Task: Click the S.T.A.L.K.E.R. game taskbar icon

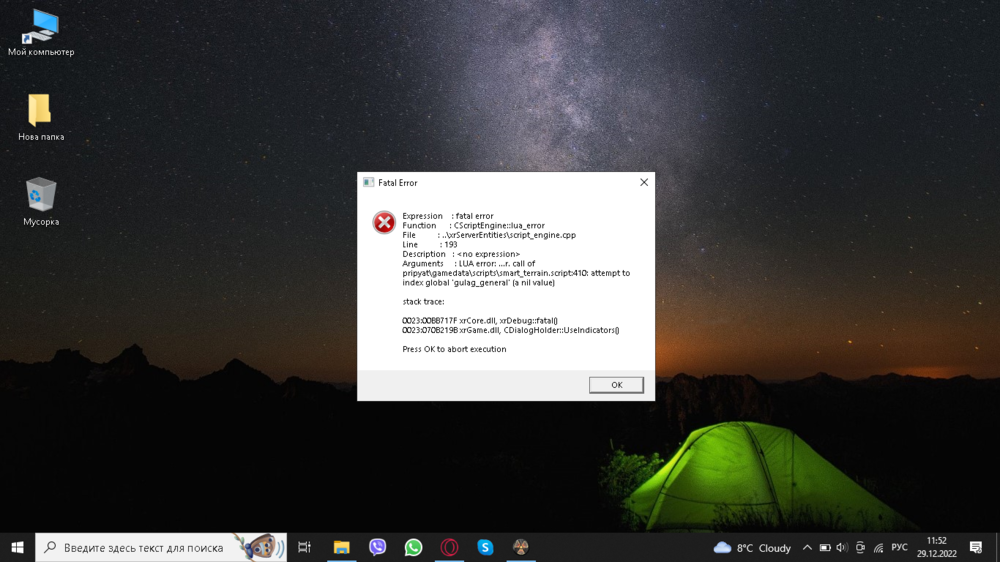Action: click(x=521, y=547)
